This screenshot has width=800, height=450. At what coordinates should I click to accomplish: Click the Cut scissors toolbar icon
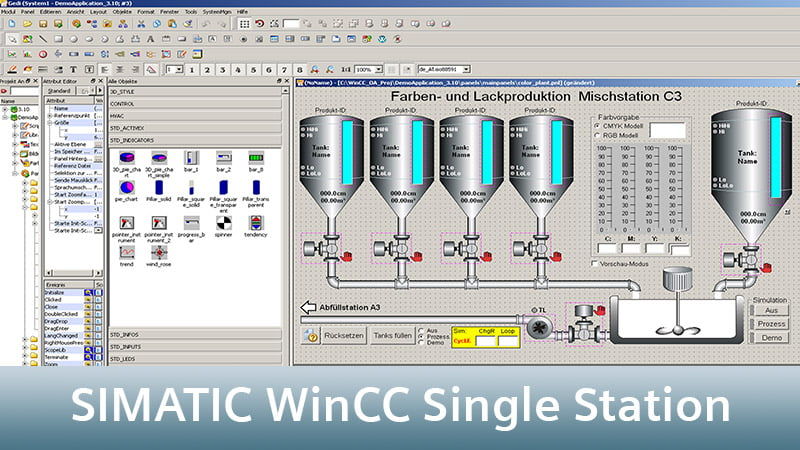[x=141, y=23]
